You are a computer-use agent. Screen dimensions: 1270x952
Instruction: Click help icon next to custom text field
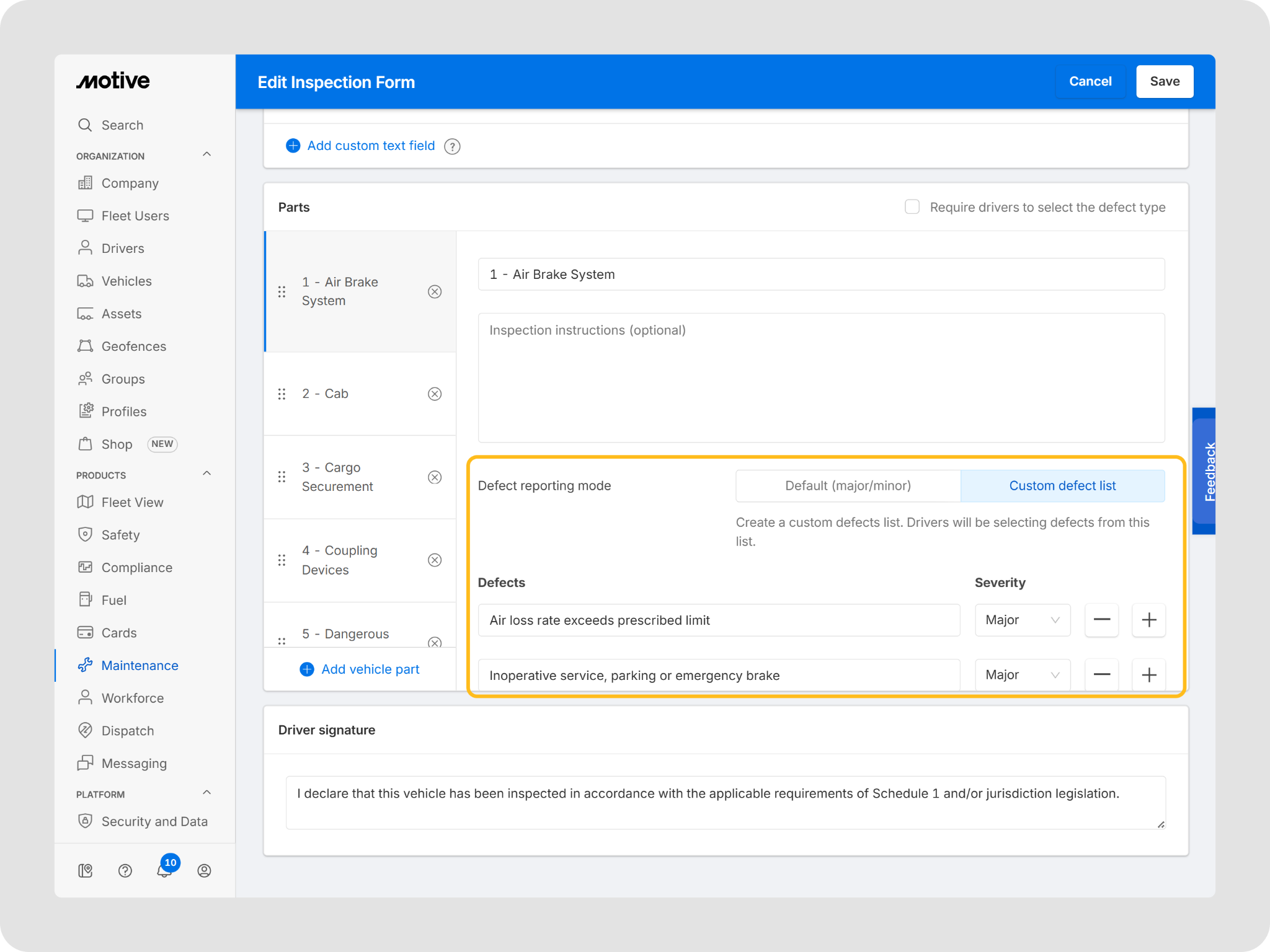452,146
